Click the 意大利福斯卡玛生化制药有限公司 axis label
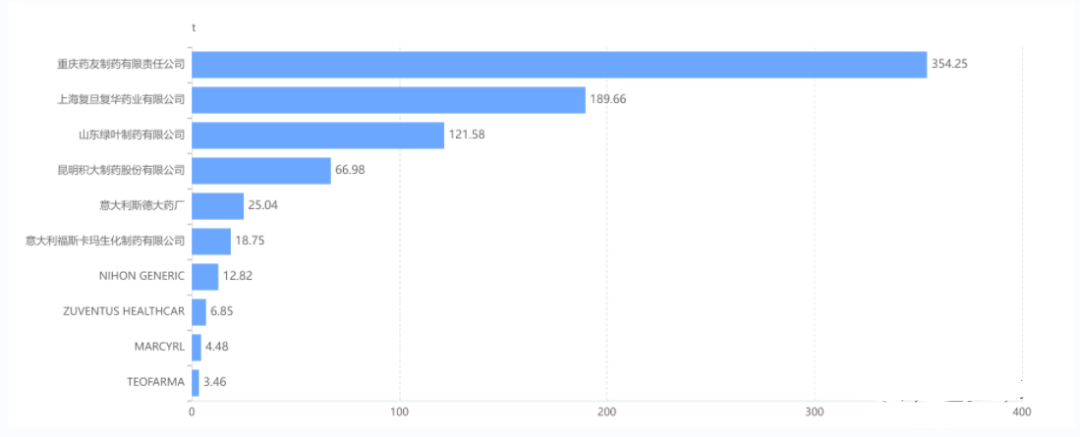Image resolution: width=1080 pixels, height=437 pixels. (106, 241)
